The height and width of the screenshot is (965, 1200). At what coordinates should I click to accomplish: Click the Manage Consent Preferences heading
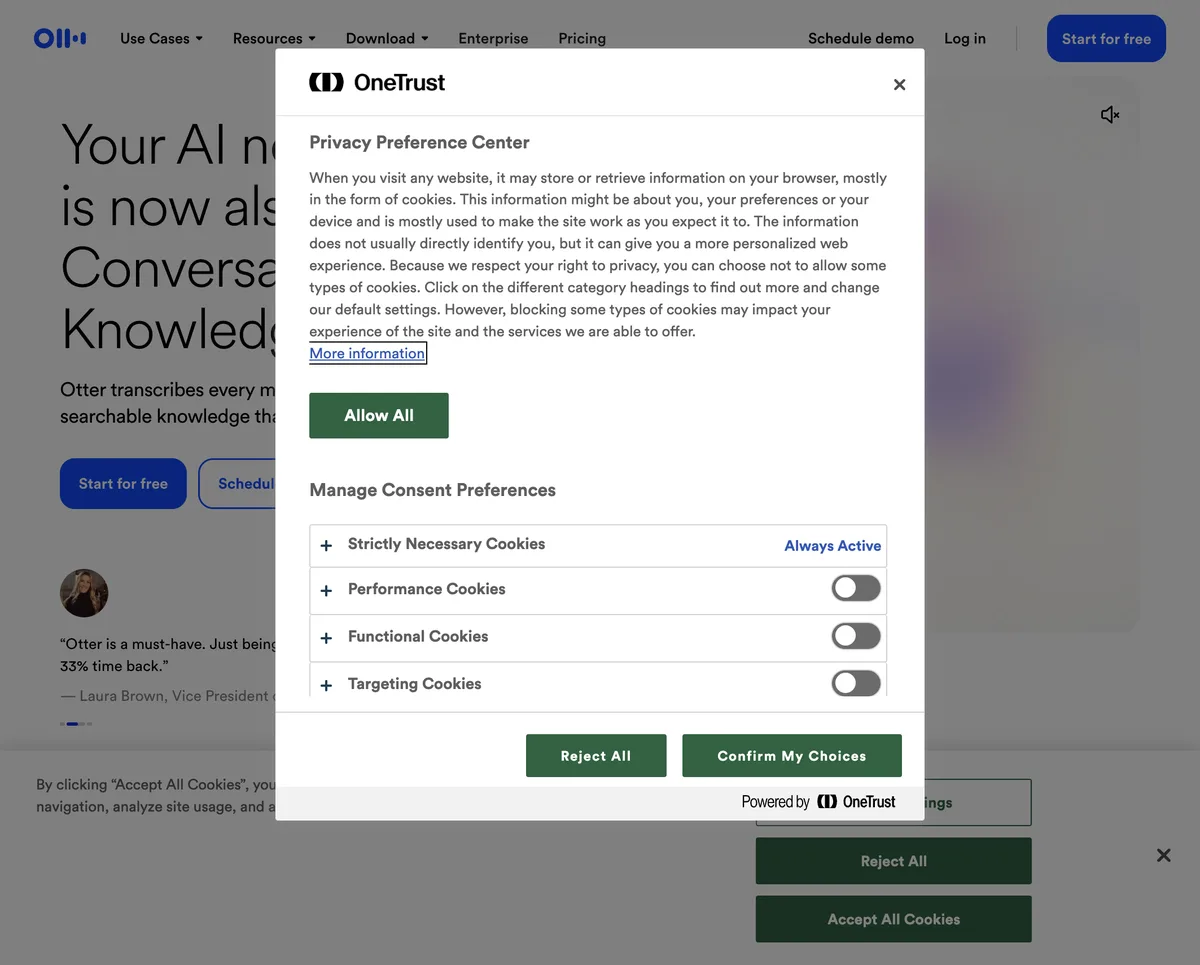click(432, 490)
